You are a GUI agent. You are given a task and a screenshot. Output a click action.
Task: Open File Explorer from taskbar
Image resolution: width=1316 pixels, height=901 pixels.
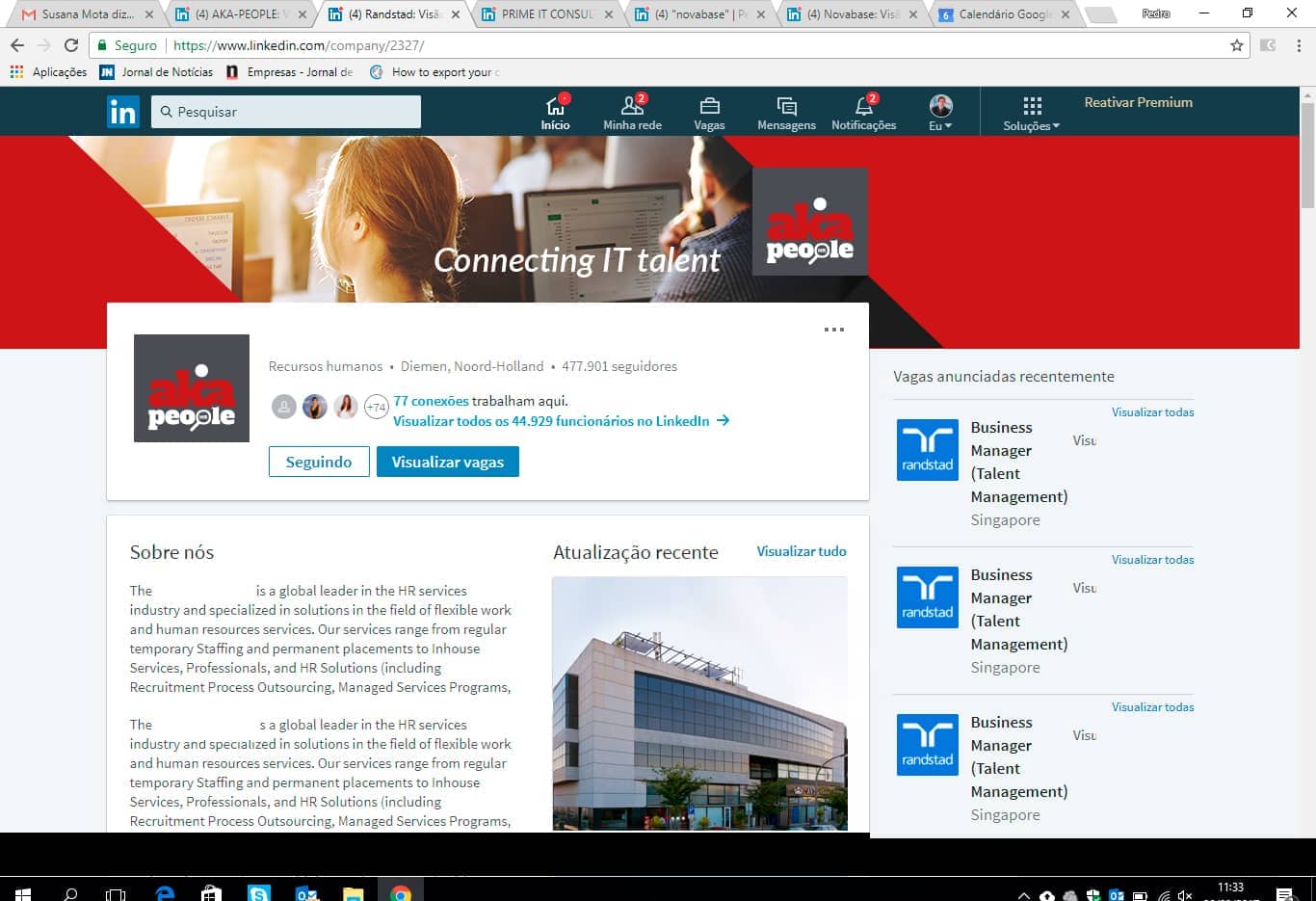pyautogui.click(x=354, y=893)
